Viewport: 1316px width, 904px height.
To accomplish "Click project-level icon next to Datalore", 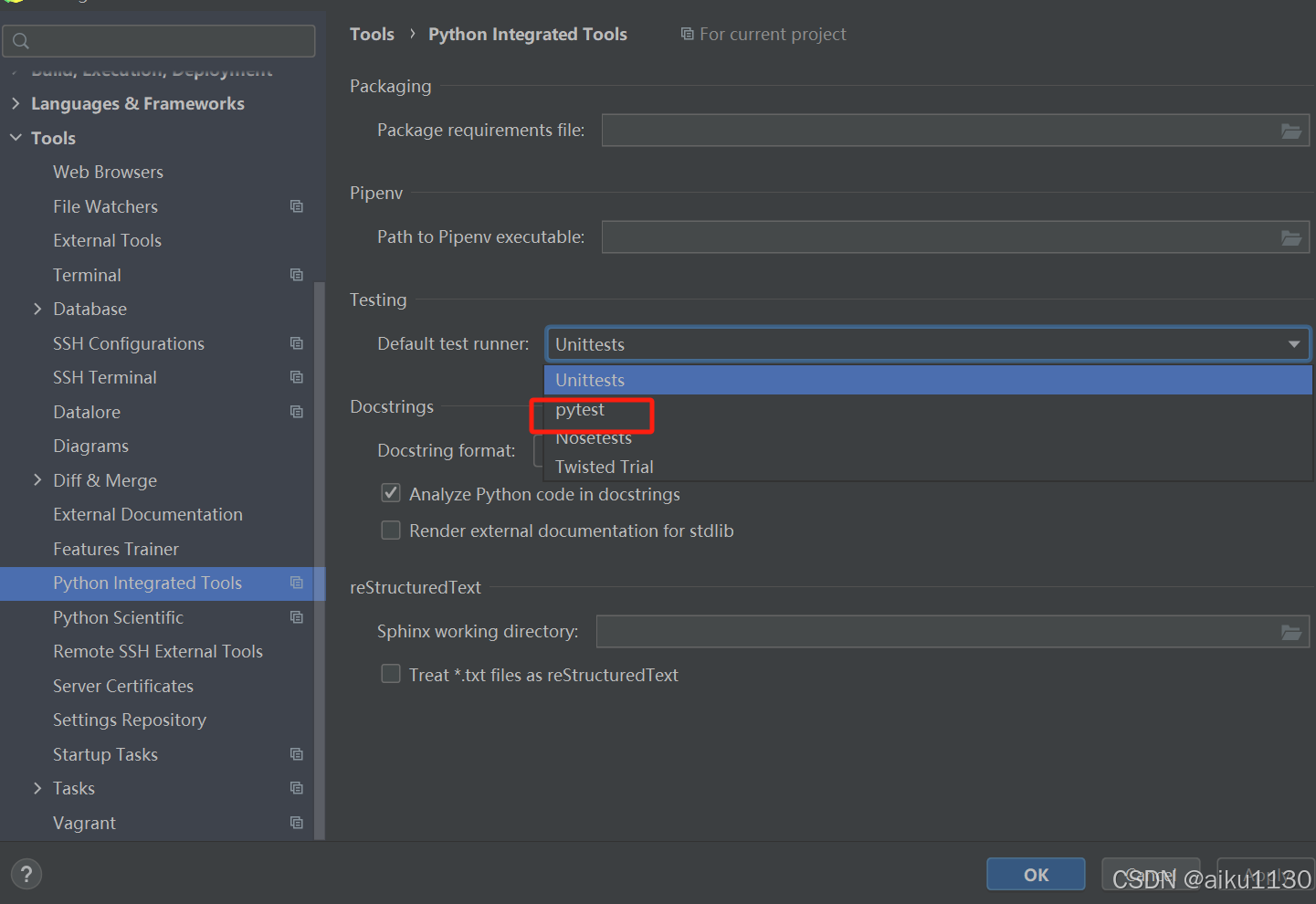I will click(x=297, y=412).
